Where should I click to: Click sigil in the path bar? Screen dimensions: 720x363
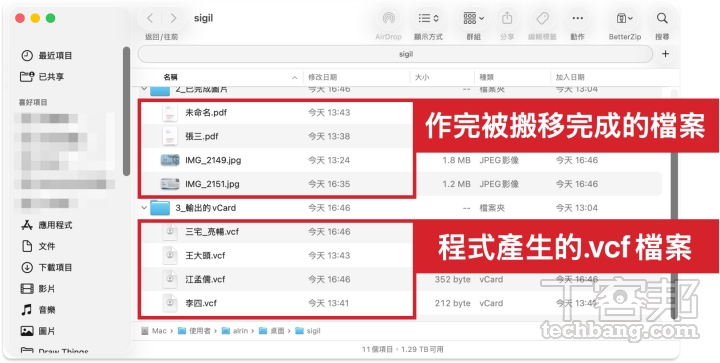point(308,331)
